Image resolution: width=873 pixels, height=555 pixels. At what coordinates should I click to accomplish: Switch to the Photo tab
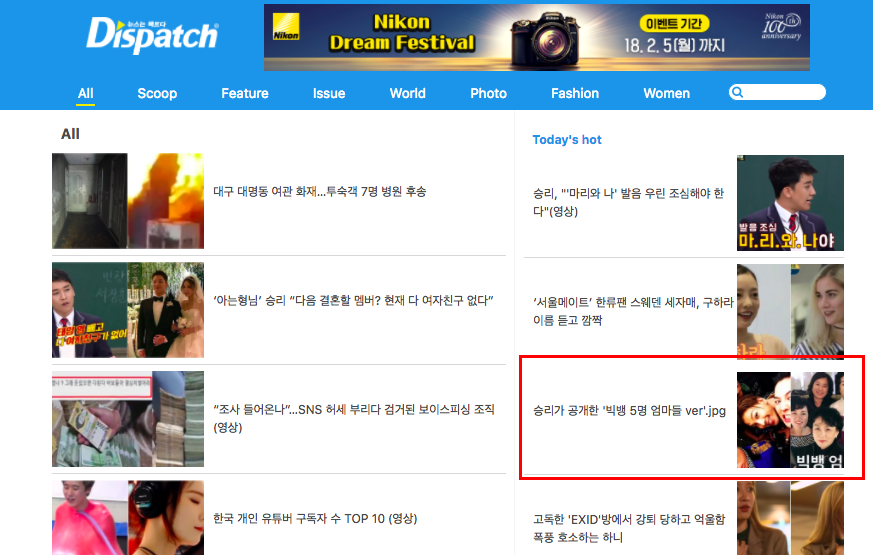(488, 94)
